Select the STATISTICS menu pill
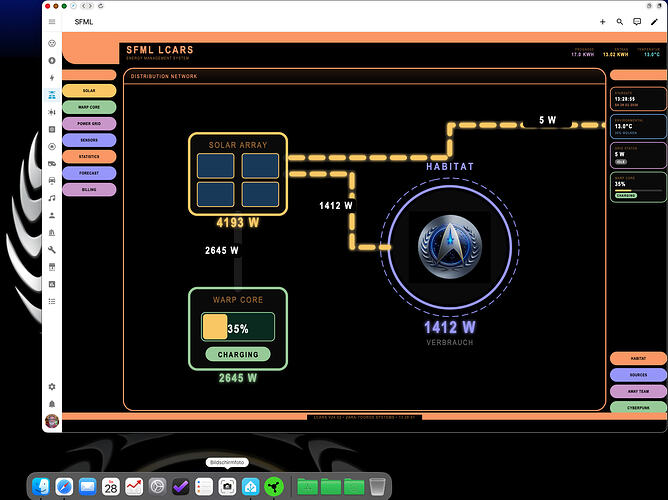The image size is (668, 500). tap(89, 157)
